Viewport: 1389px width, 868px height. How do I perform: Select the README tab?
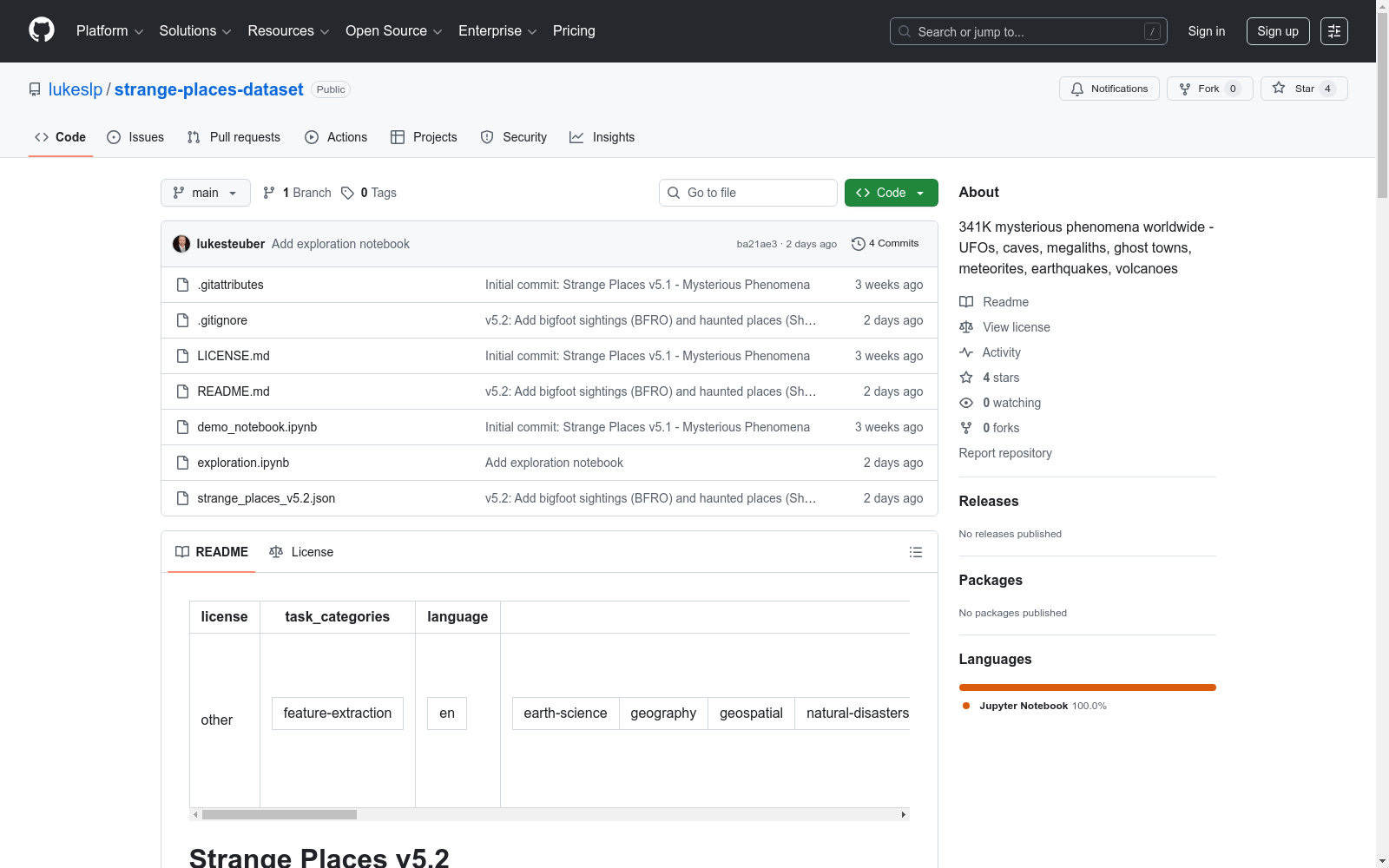coord(212,552)
